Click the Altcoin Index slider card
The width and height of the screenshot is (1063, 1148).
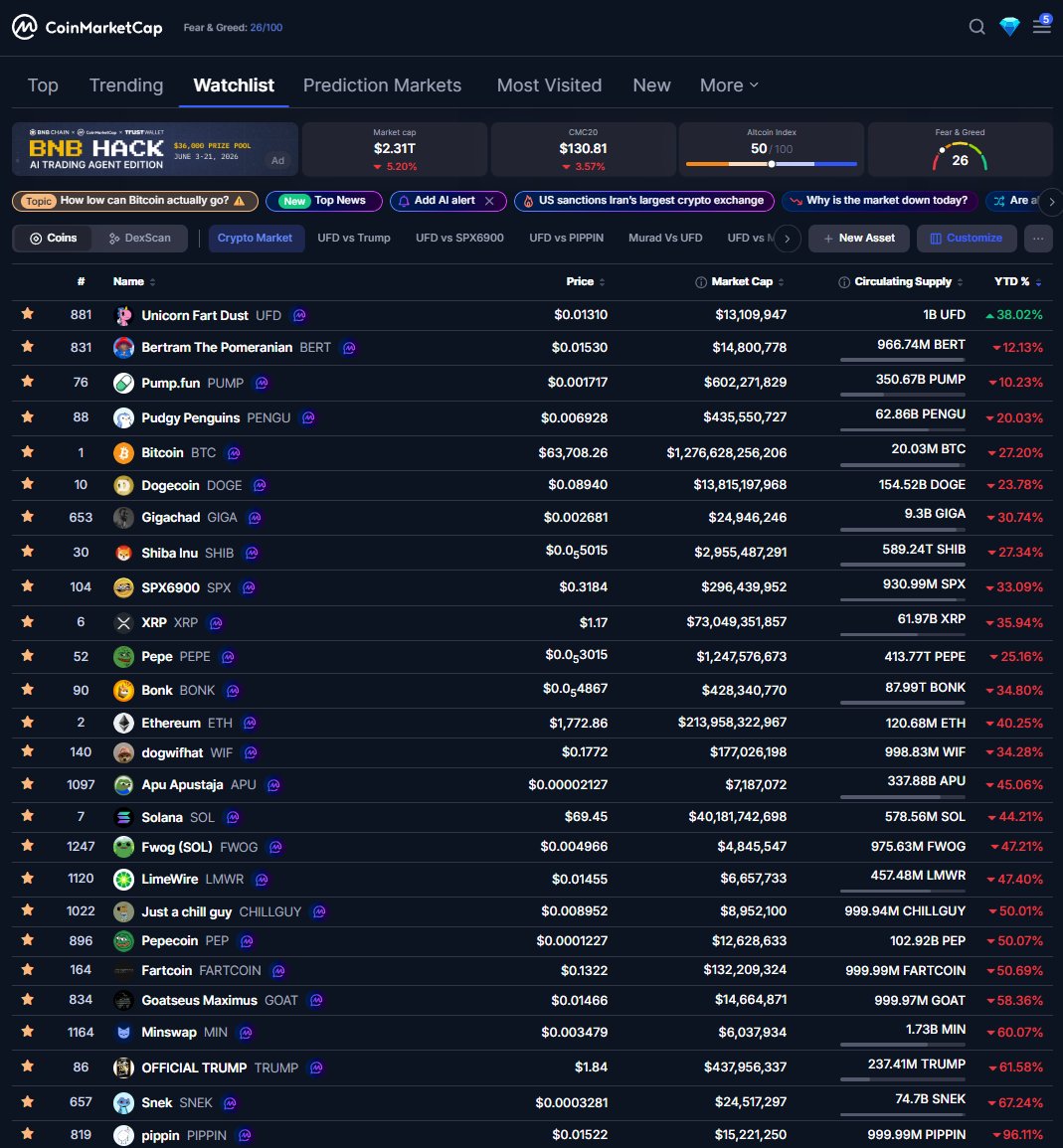772,149
